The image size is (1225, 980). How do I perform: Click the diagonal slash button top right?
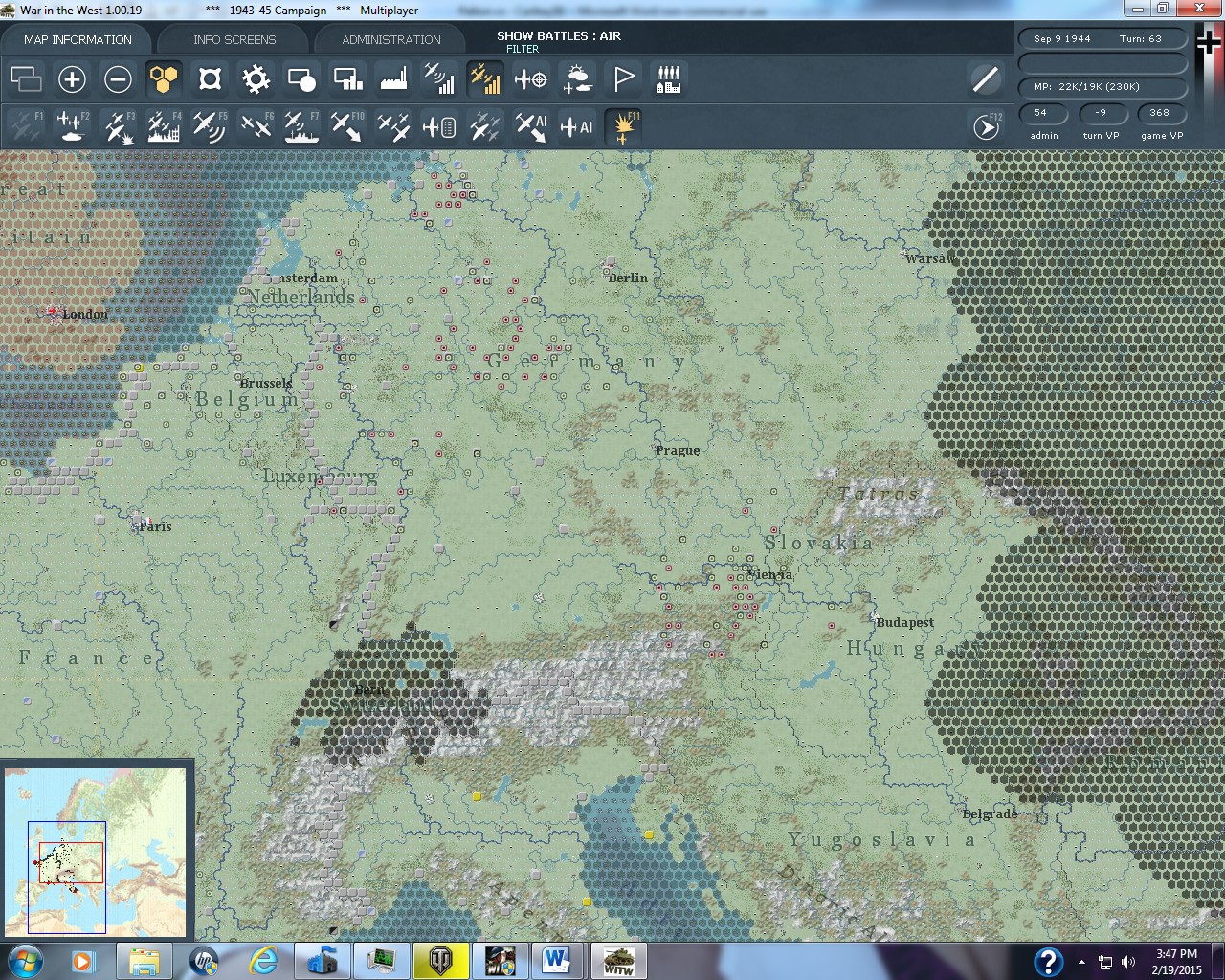tap(985, 78)
